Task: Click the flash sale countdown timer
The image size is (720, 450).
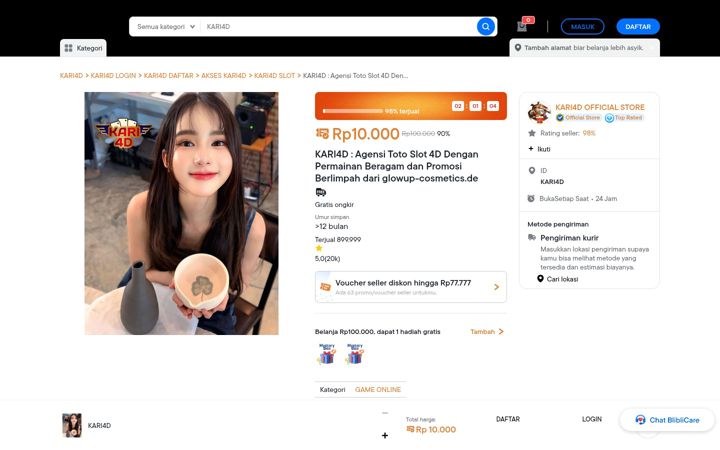Action: pyautogui.click(x=475, y=106)
